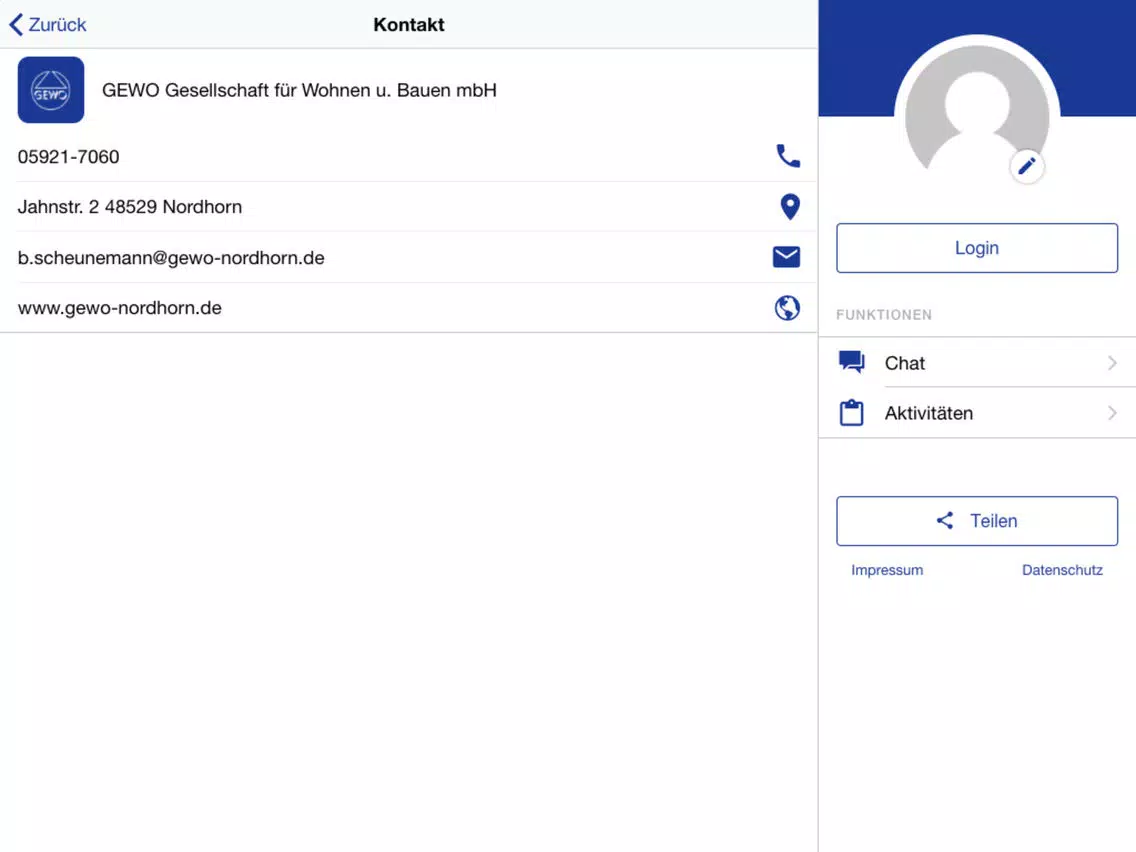
Task: Tap the phone call icon
Action: pos(788,156)
